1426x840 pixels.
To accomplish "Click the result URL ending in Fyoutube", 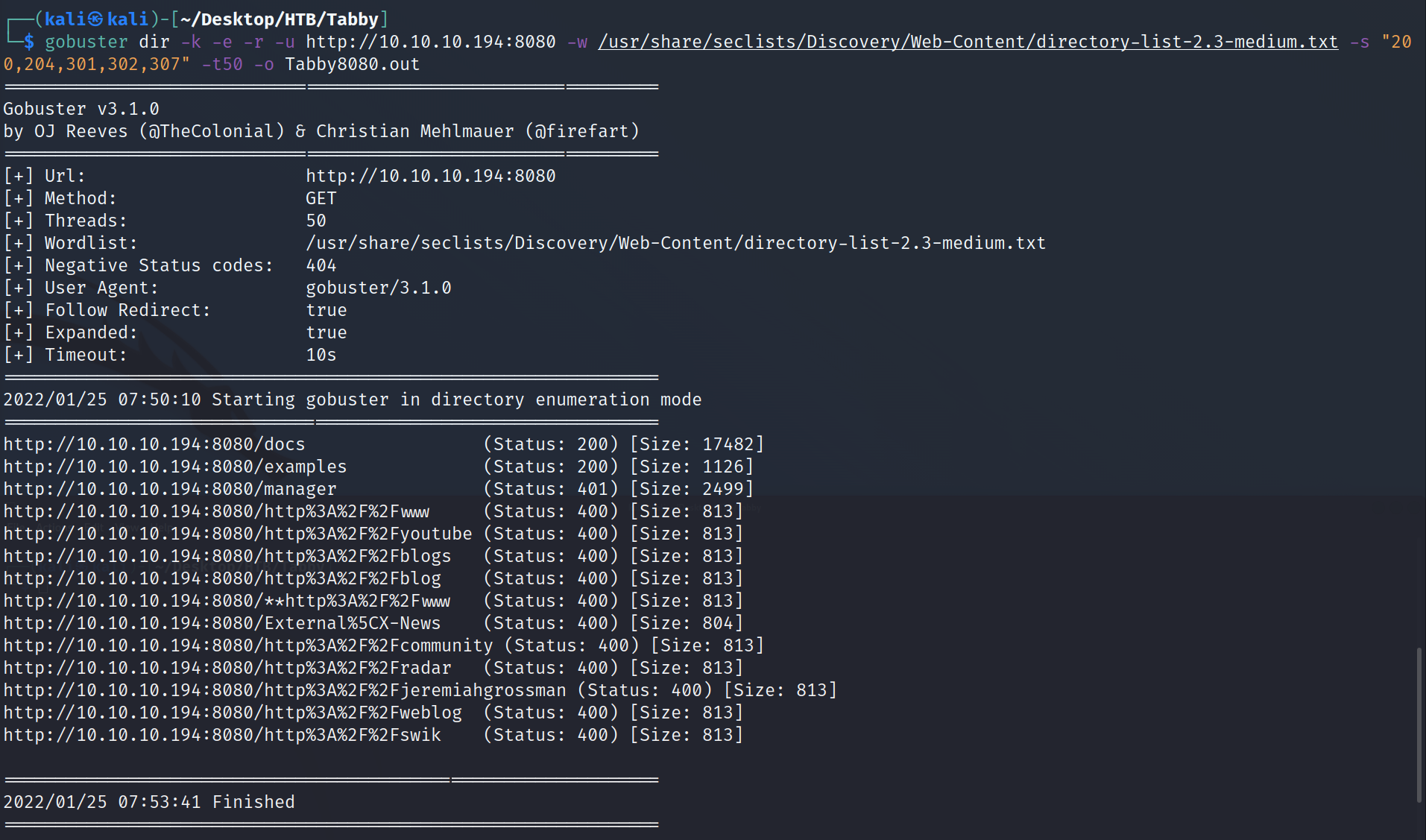I will tap(238, 534).
